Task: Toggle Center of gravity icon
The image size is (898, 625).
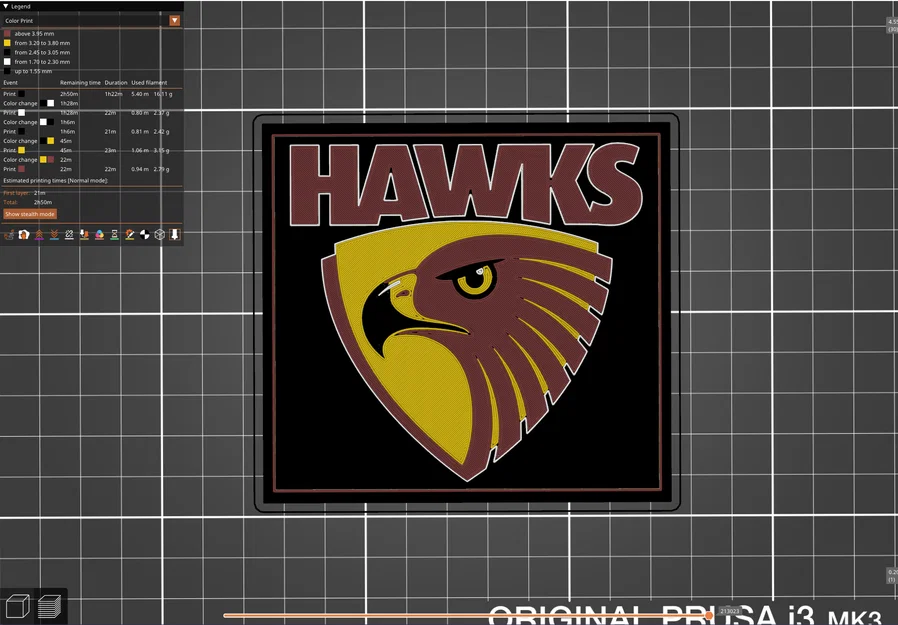Action: (144, 234)
